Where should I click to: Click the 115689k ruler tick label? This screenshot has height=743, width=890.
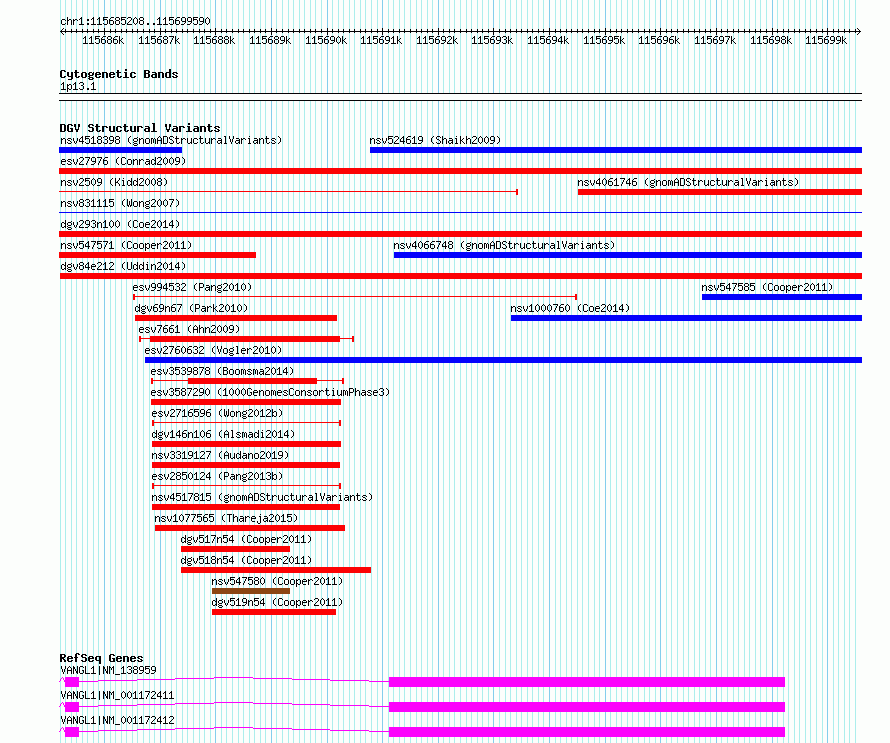coord(270,40)
